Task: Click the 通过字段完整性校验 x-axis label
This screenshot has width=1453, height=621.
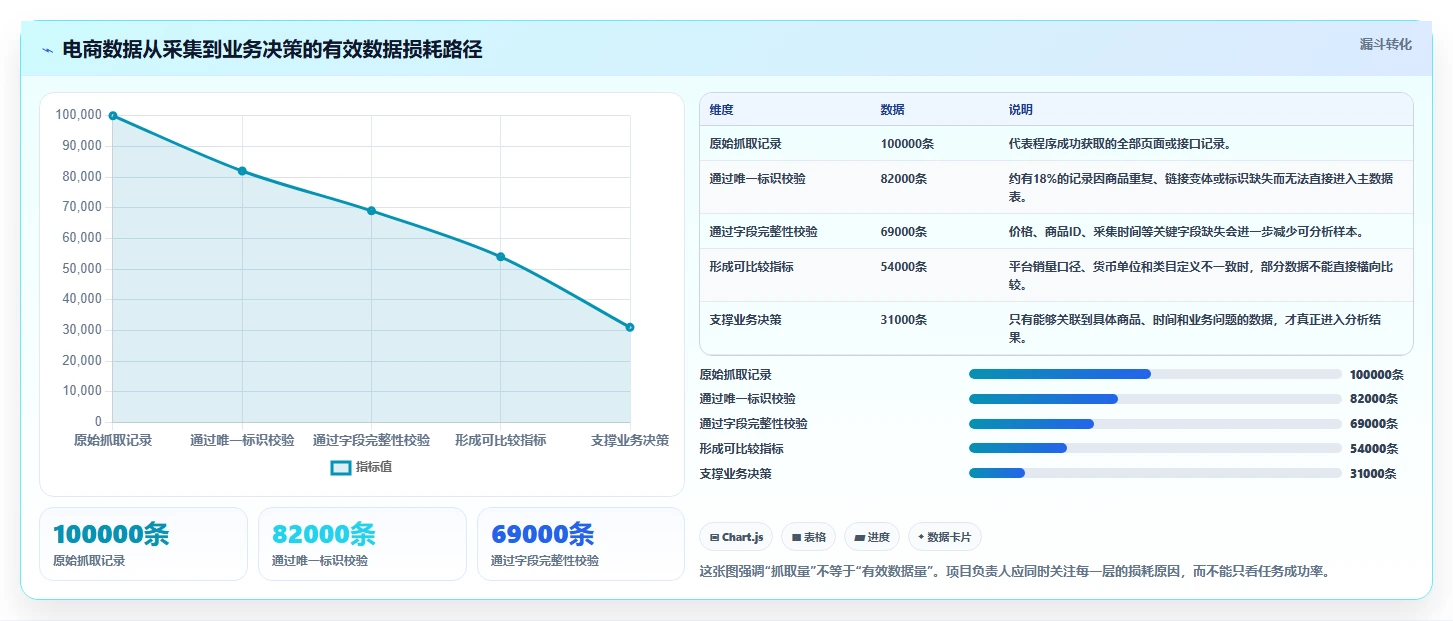Action: pos(371,440)
